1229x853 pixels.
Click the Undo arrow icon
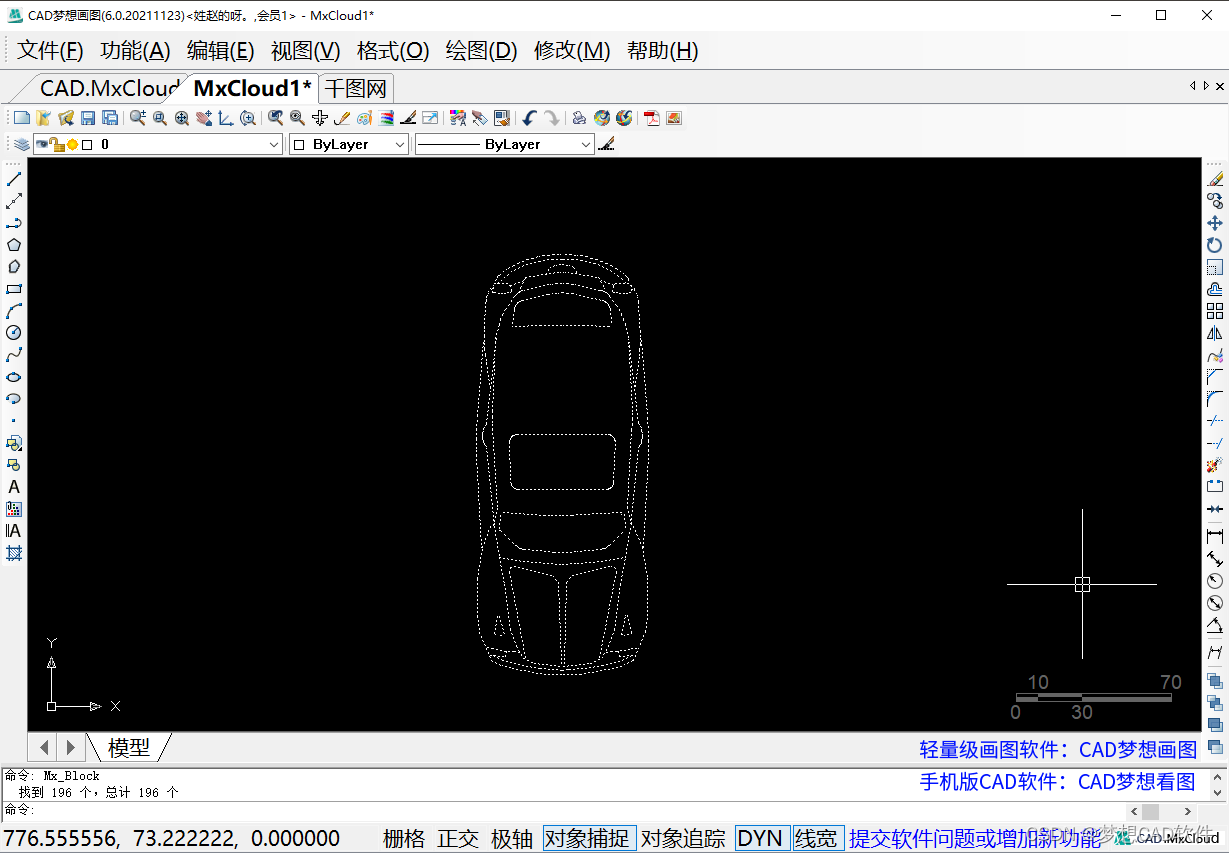(x=530, y=118)
